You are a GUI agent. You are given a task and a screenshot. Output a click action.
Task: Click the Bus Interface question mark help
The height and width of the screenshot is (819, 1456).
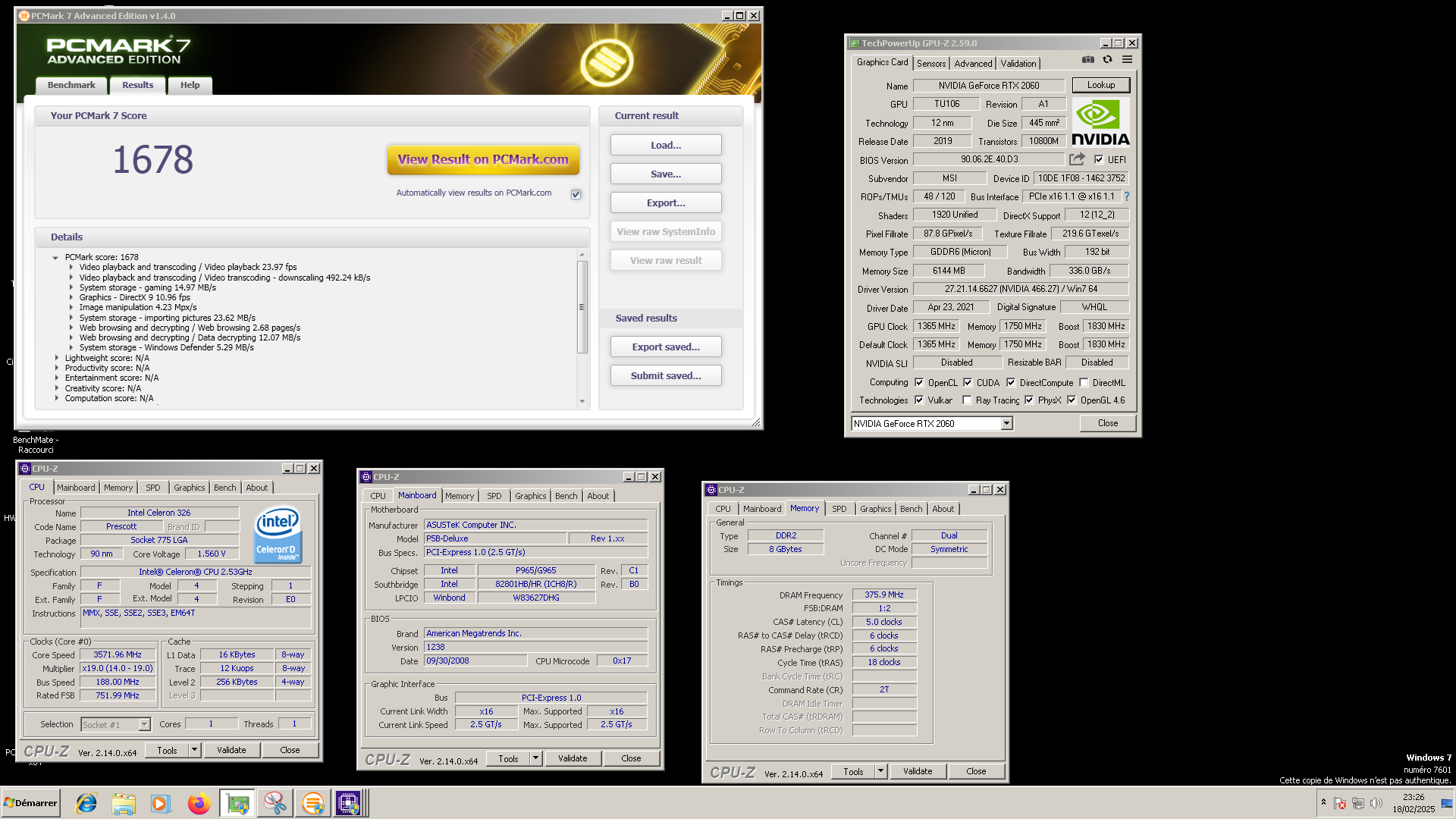1127,196
